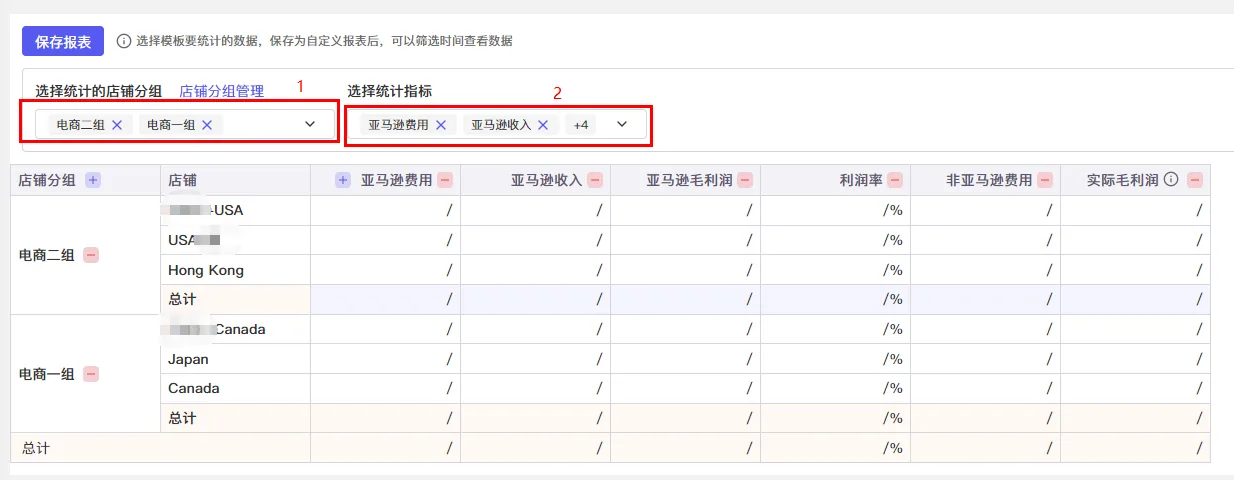The image size is (1234, 480).
Task: Click the +4 more metrics tag
Action: click(581, 125)
